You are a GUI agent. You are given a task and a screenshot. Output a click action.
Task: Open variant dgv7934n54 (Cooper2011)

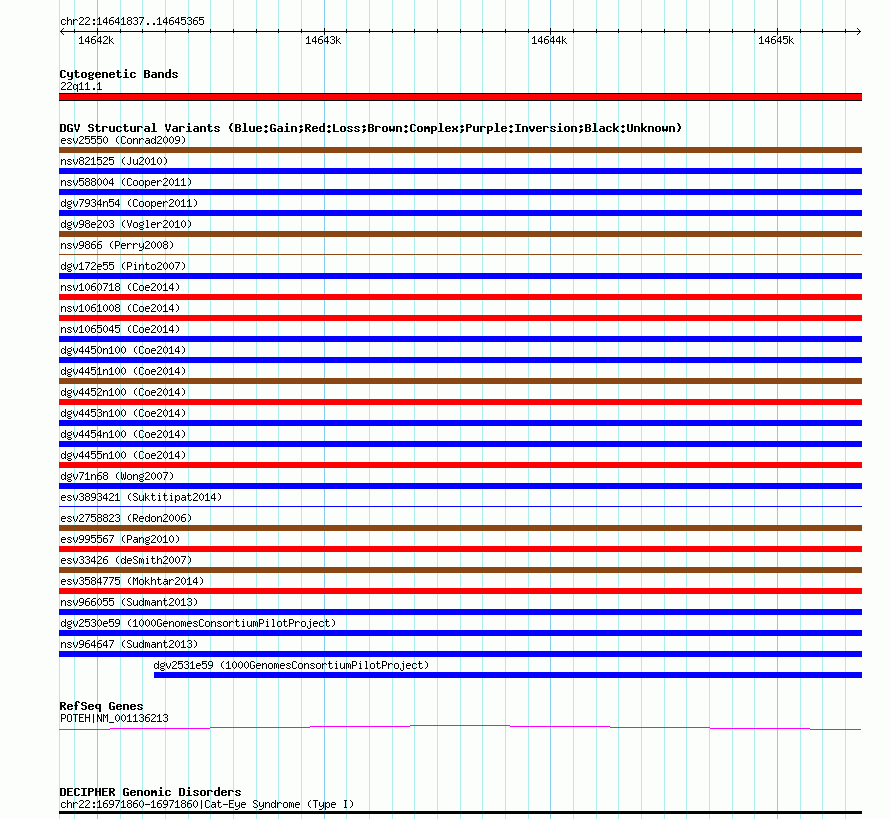coord(129,203)
